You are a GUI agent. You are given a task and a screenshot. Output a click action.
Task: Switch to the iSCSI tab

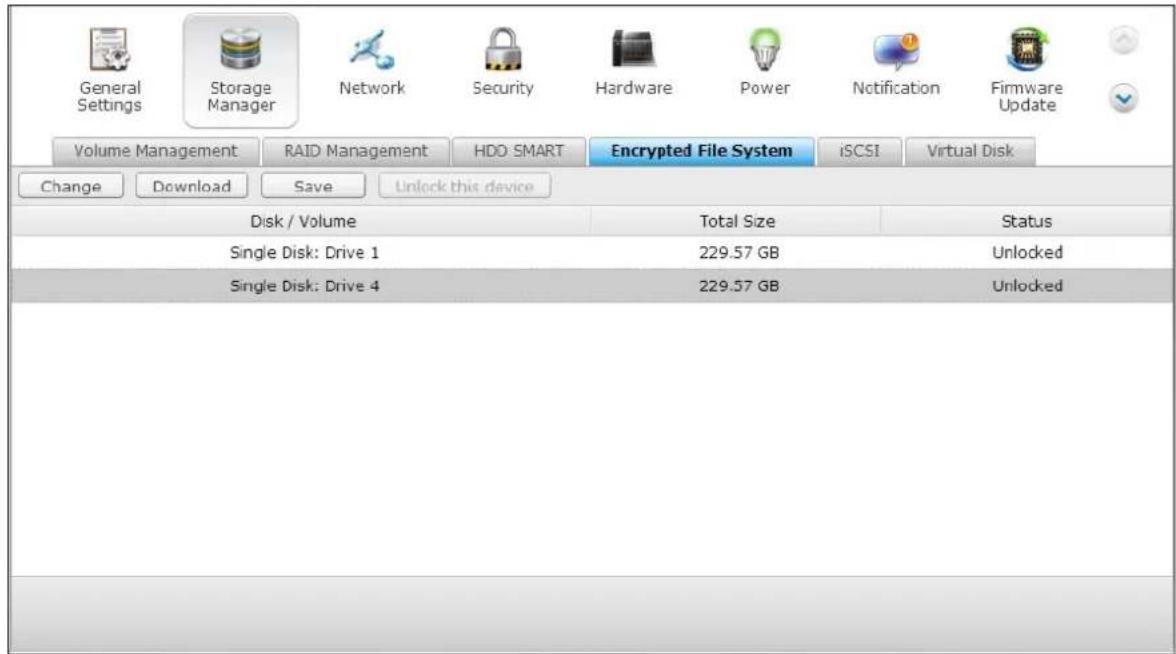point(860,151)
